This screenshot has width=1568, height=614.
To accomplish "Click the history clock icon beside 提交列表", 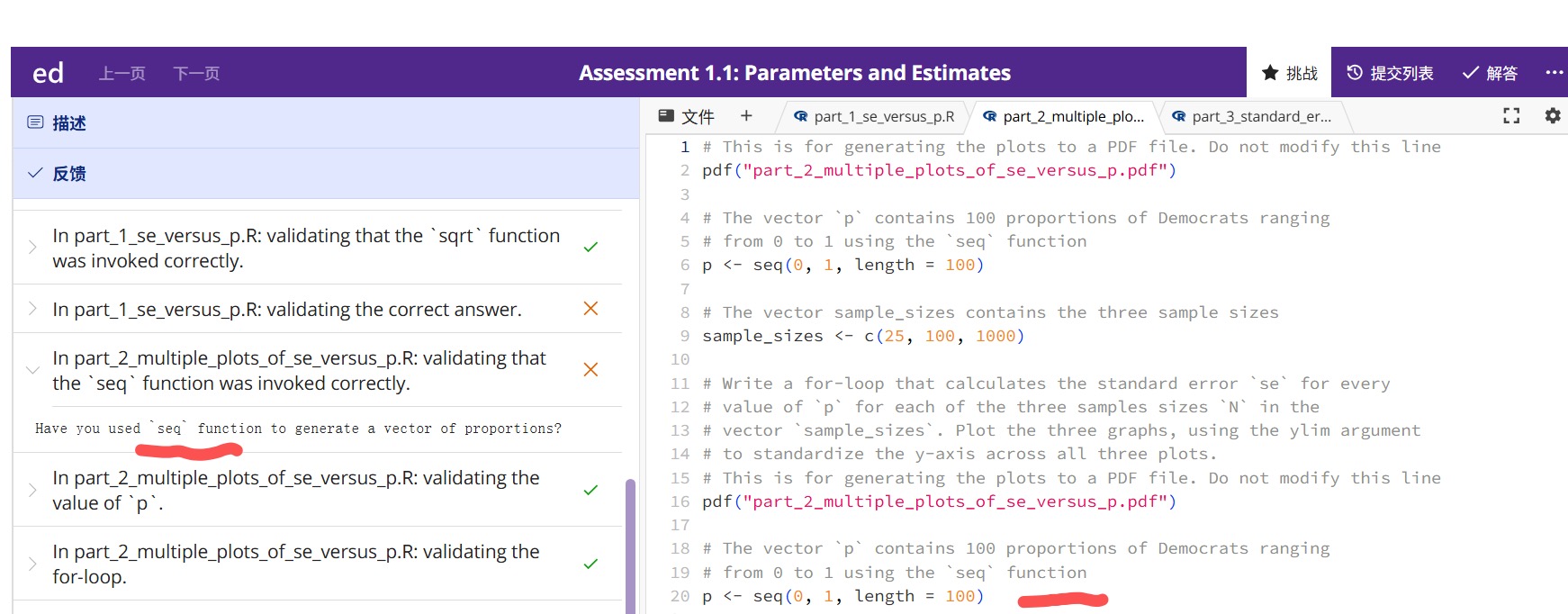I will click(x=1355, y=73).
